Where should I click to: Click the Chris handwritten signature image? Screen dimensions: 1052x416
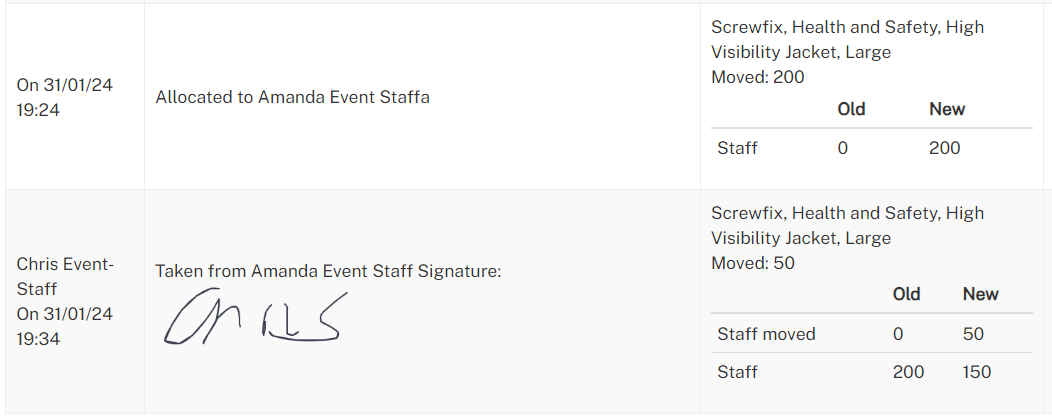click(256, 317)
